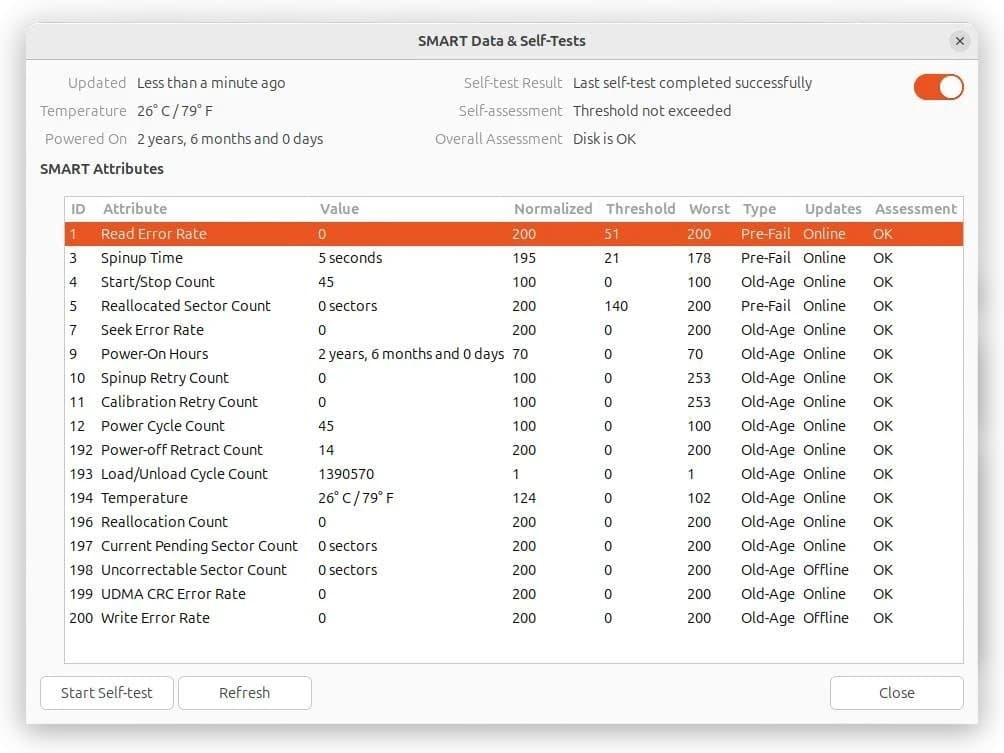Image resolution: width=1004 pixels, height=753 pixels.
Task: Click the Refresh button
Action: tap(244, 693)
